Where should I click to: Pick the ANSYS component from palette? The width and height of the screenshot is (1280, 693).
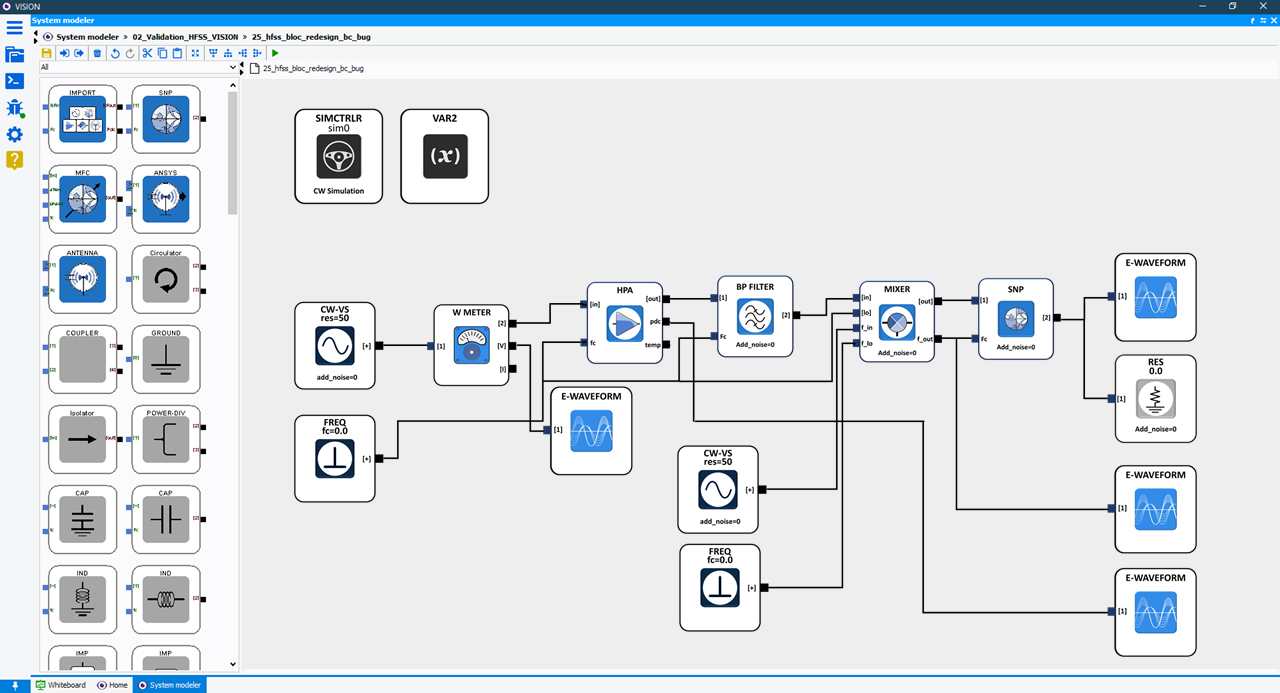166,199
